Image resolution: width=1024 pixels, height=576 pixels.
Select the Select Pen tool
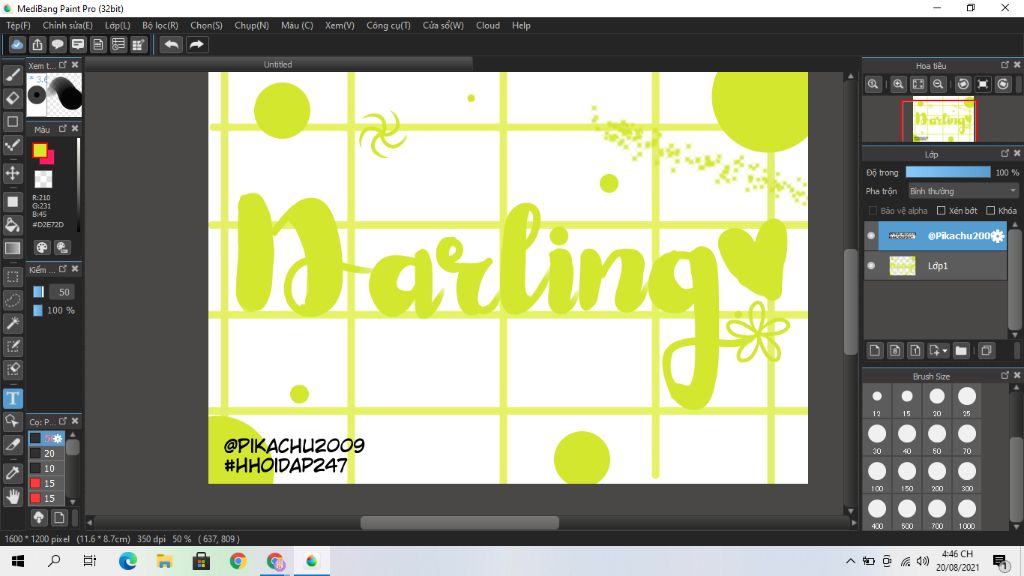(x=12, y=346)
